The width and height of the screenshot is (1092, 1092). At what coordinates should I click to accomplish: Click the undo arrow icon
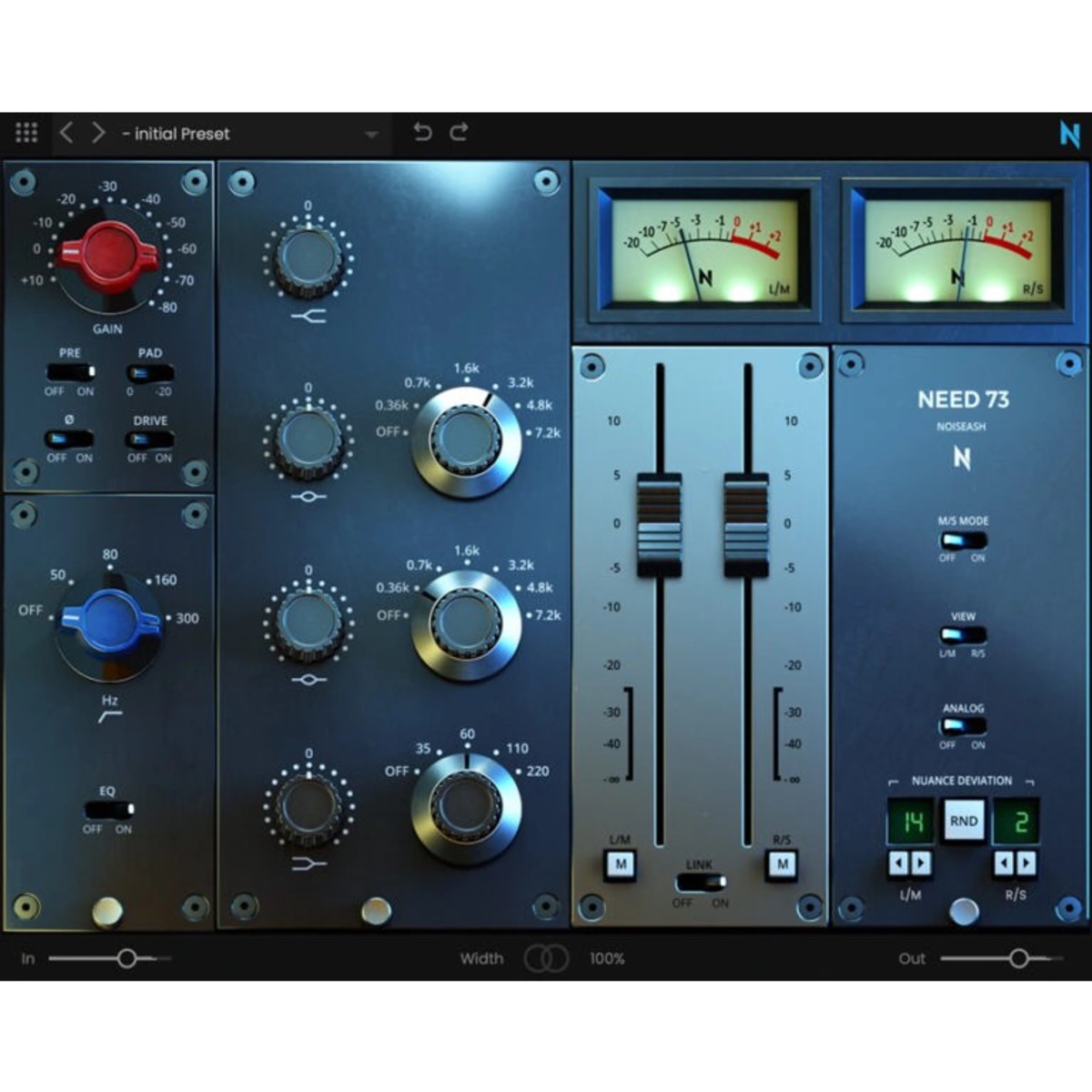[422, 132]
